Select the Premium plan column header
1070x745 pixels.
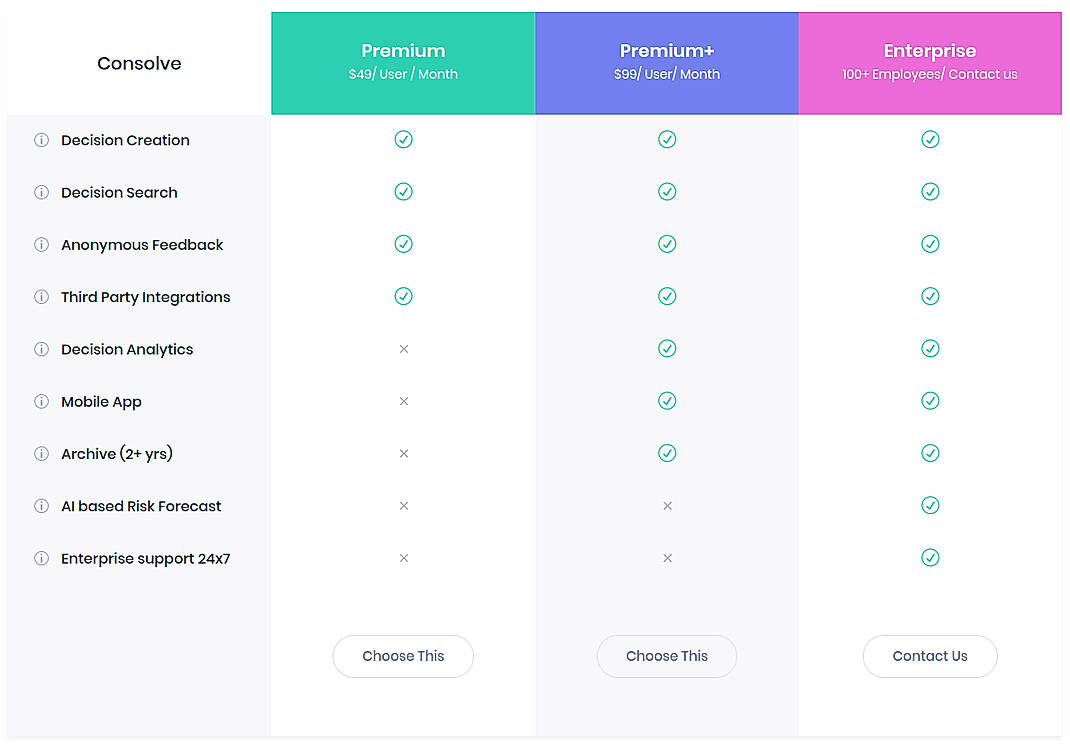coord(403,62)
